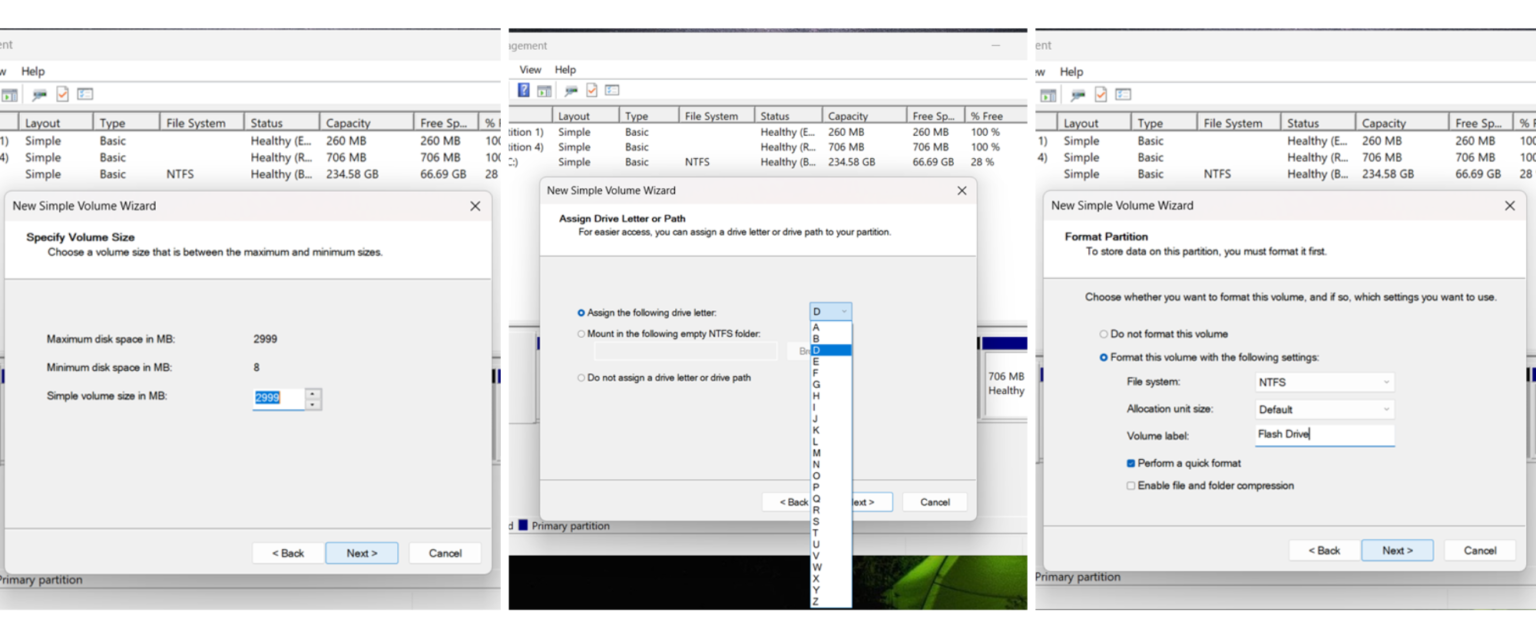This screenshot has width=1536, height=635.
Task: Click the volume size stepper up arrow
Action: pos(312,392)
